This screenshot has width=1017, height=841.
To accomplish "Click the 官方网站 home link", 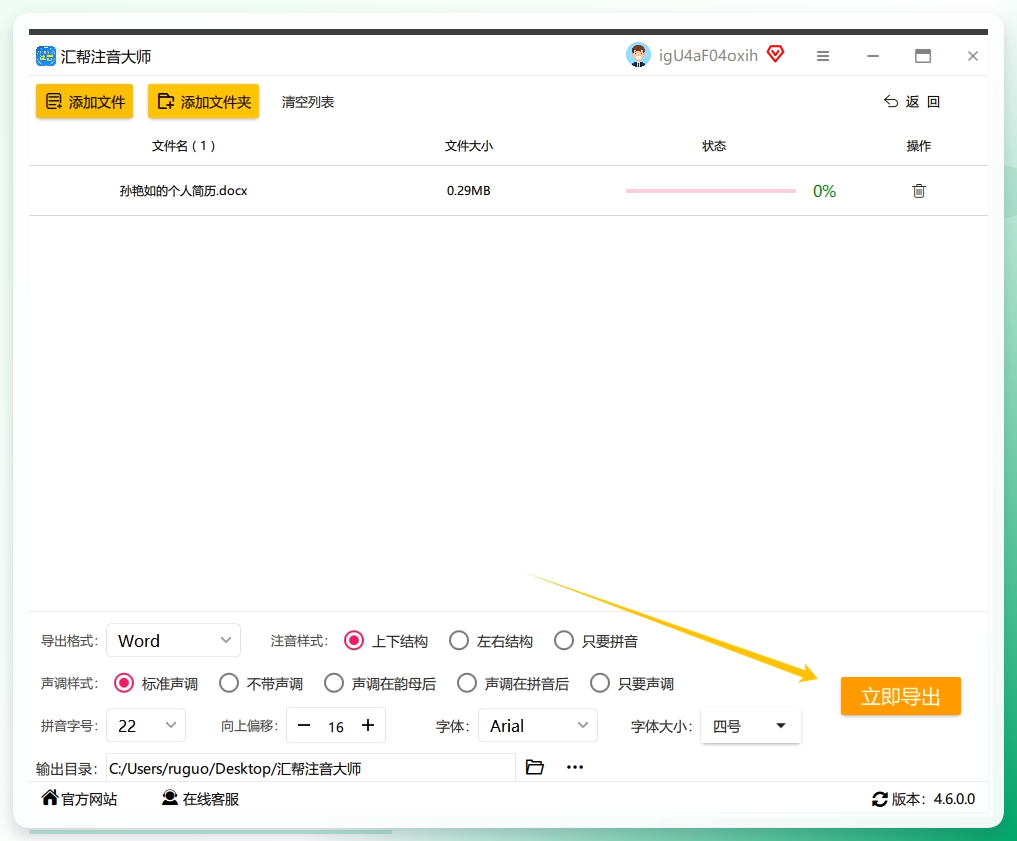I will point(79,799).
